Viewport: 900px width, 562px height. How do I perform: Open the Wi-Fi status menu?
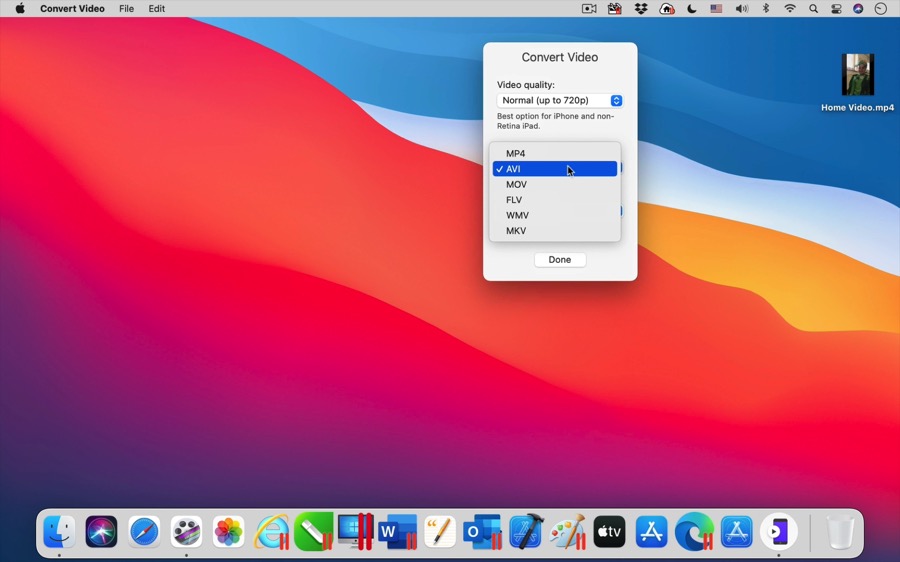(790, 9)
